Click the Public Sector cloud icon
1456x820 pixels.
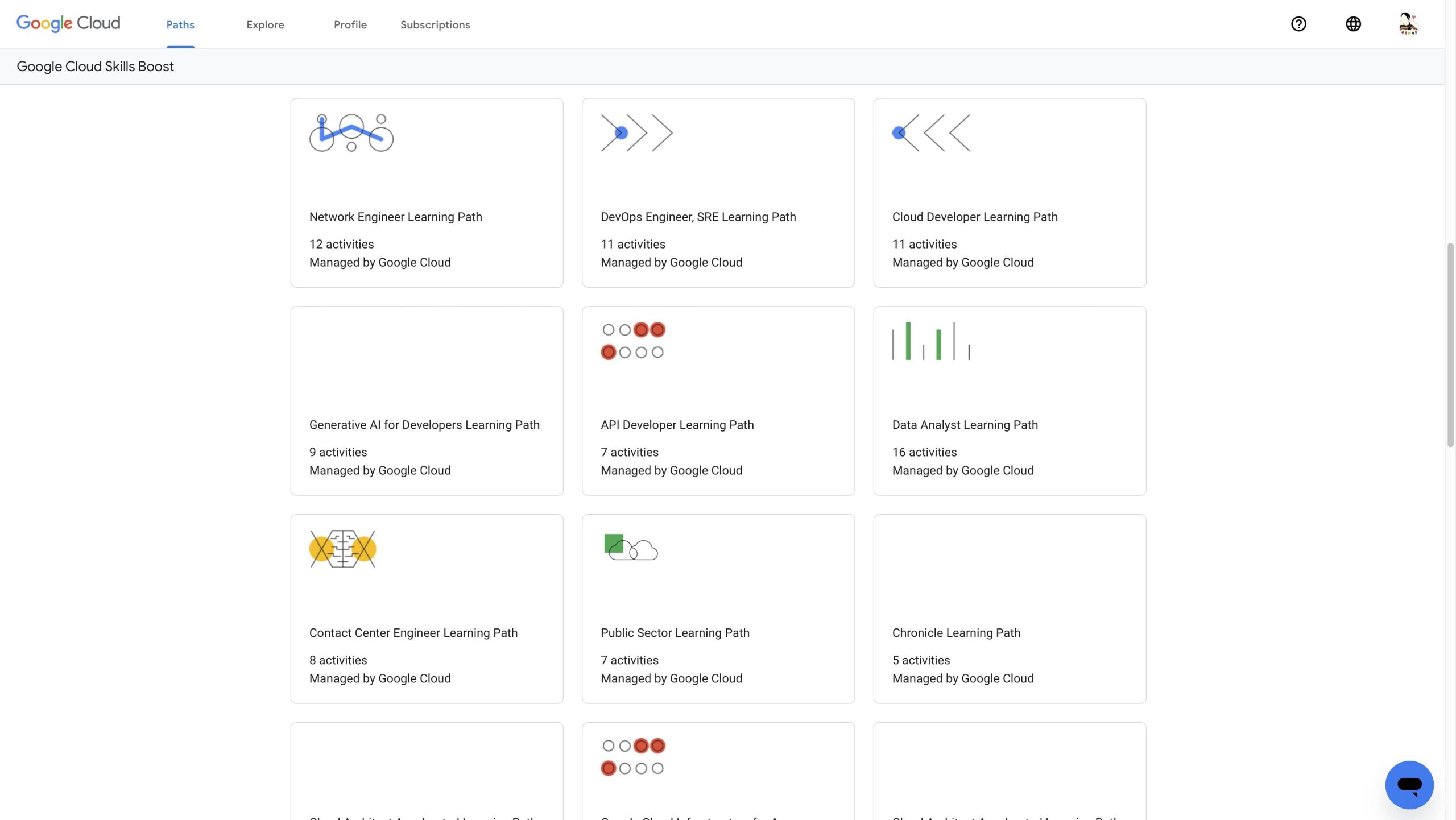tap(630, 548)
